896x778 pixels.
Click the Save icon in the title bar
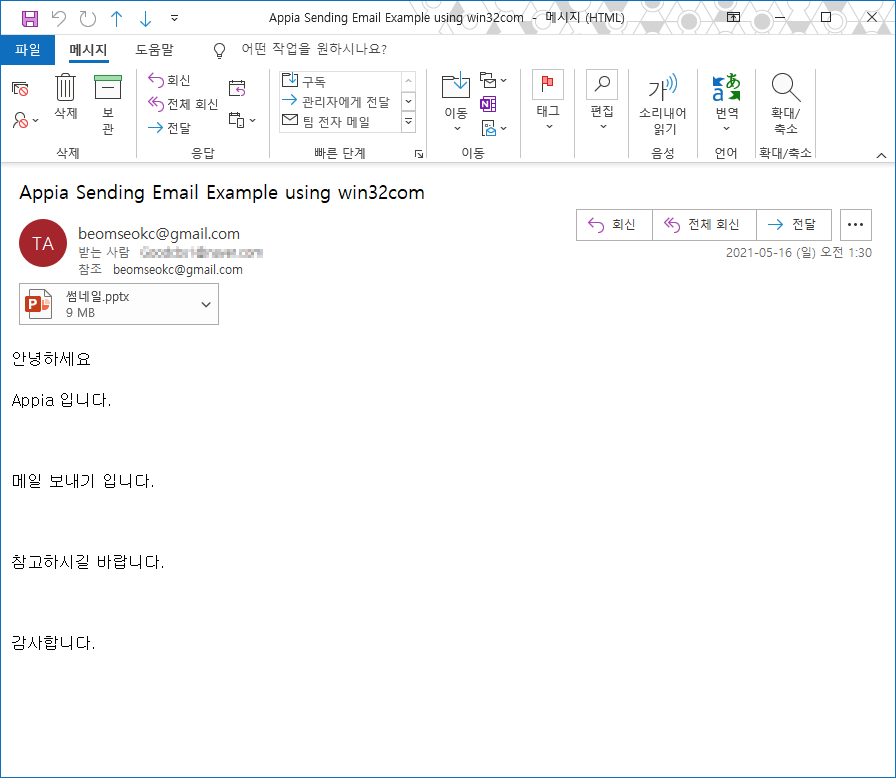(30, 19)
